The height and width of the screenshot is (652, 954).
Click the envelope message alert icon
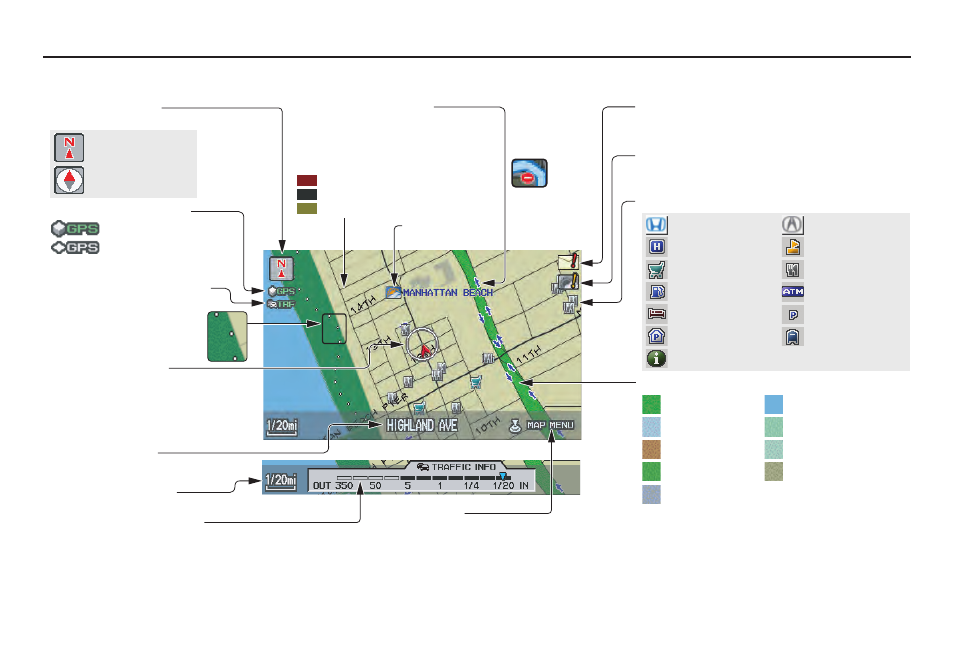(569, 263)
